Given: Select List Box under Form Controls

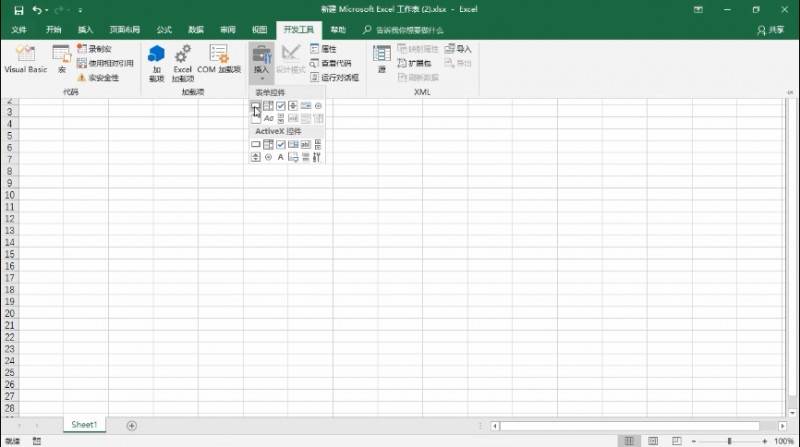Looking at the screenshot, I should [306, 106].
